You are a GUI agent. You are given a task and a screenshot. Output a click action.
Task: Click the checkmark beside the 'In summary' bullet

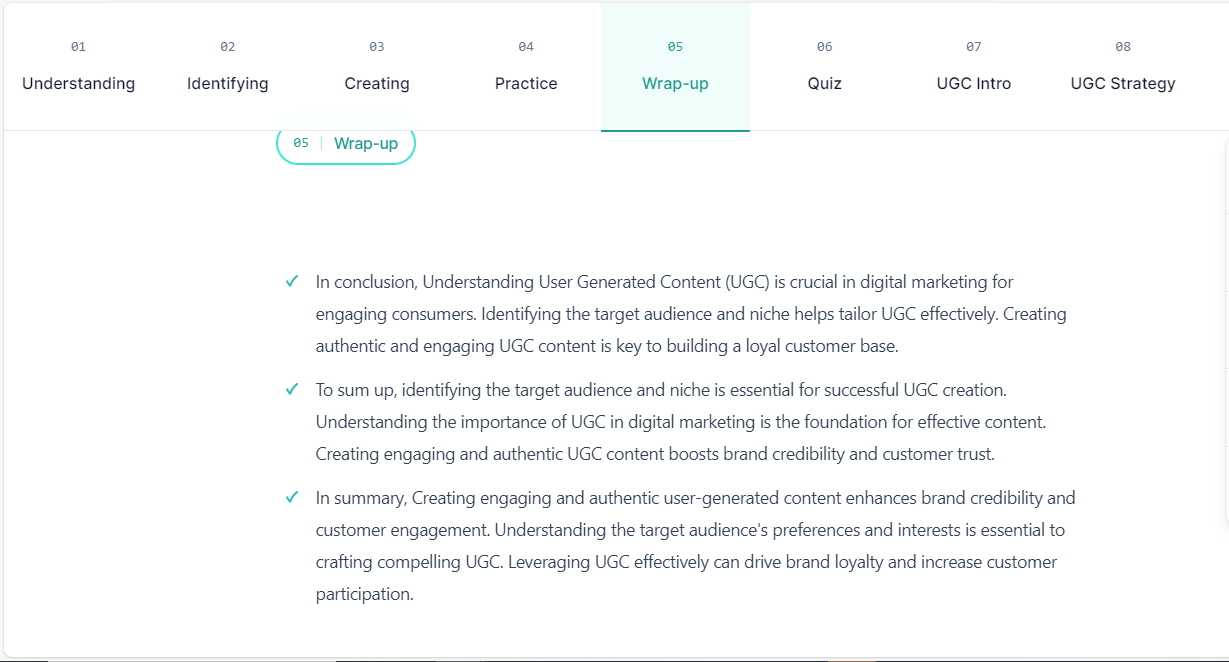pos(292,497)
